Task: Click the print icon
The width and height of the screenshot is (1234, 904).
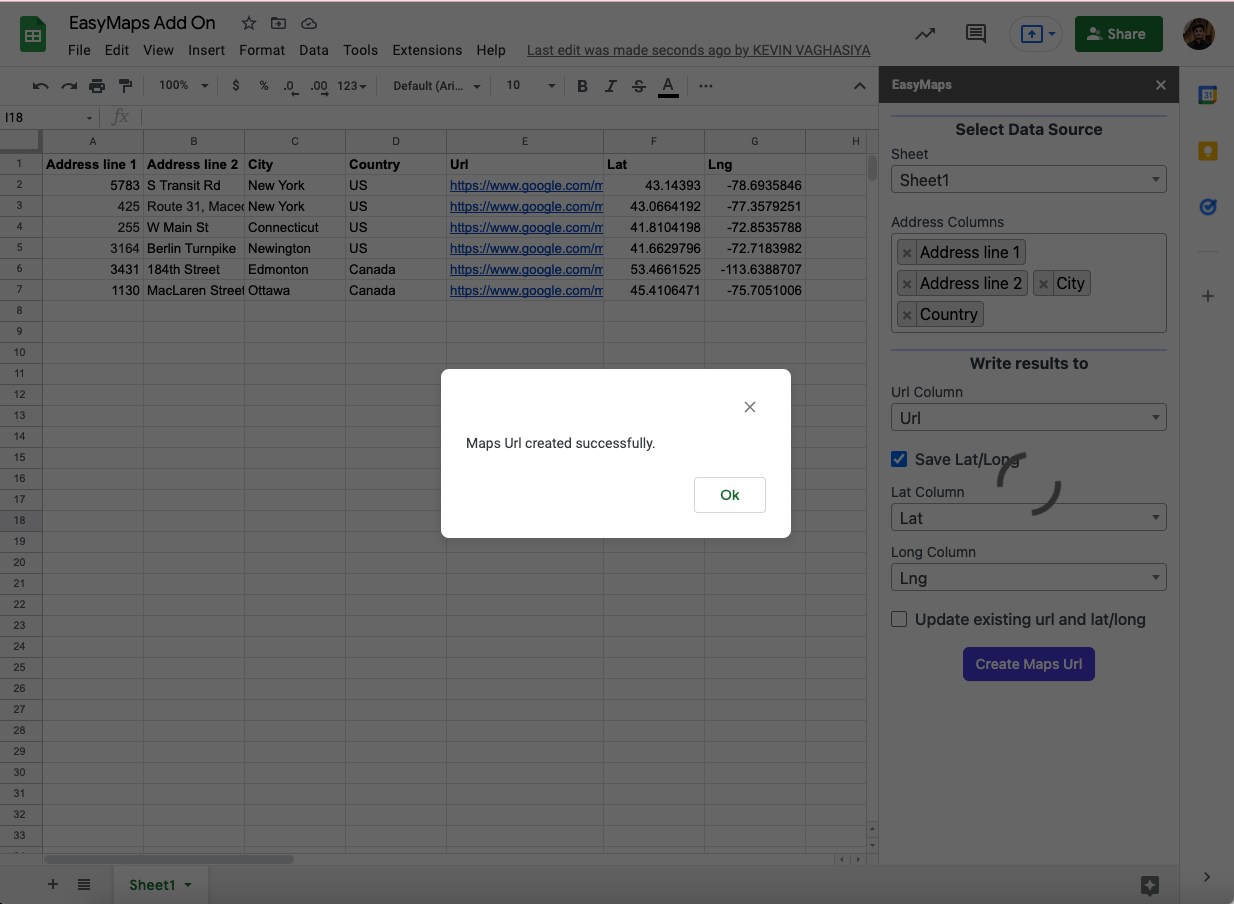Action: 97,86
